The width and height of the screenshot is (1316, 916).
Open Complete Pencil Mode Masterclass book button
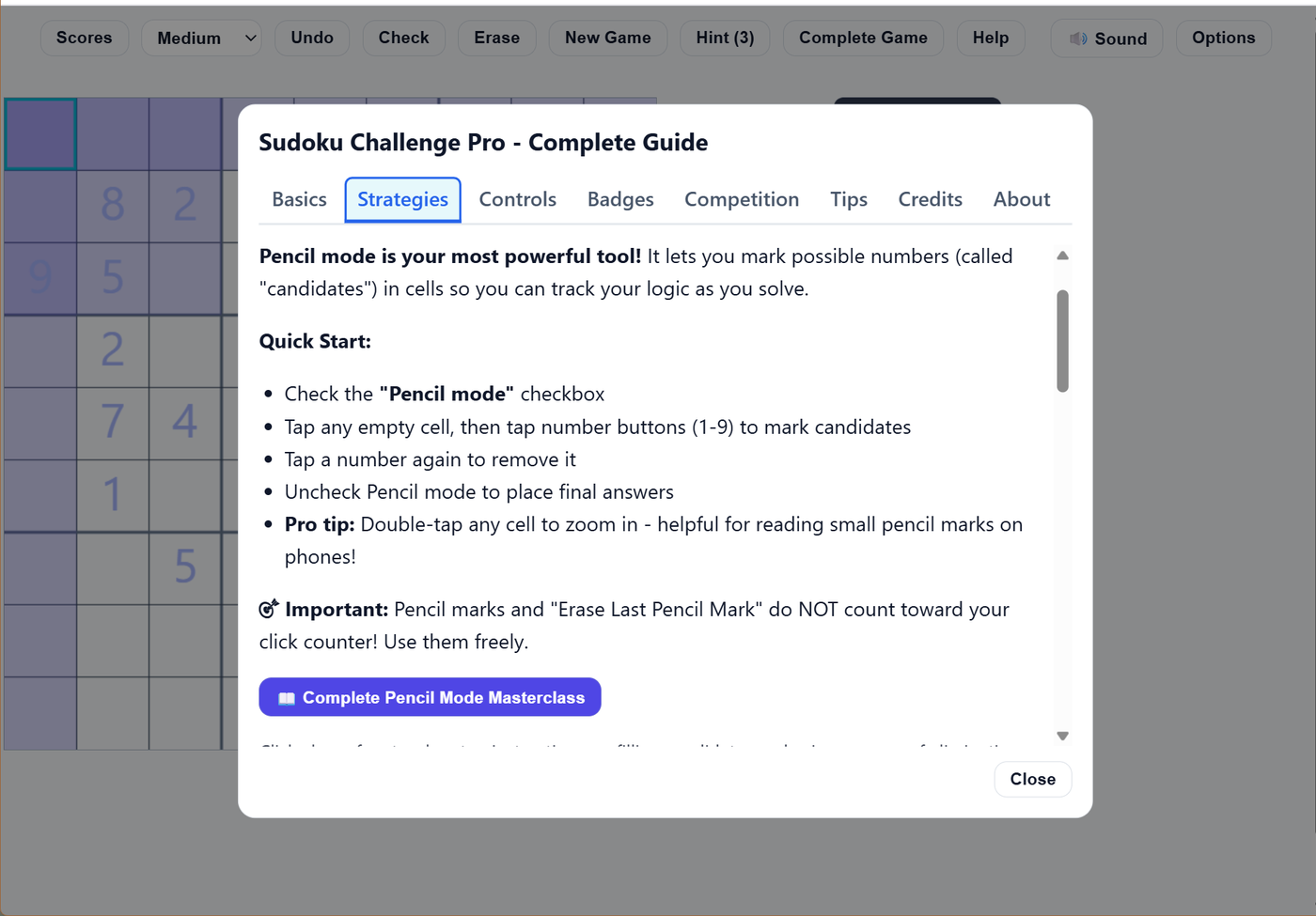pos(430,697)
